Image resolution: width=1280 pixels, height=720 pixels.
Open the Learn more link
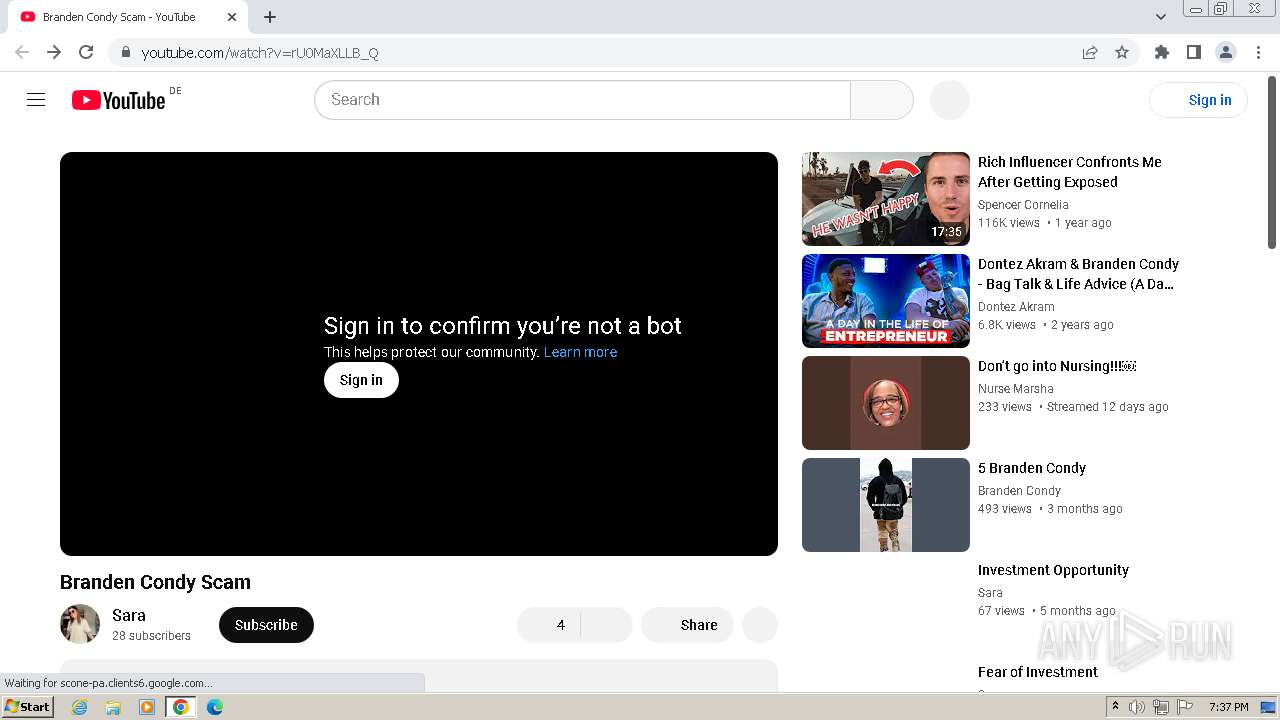[580, 352]
